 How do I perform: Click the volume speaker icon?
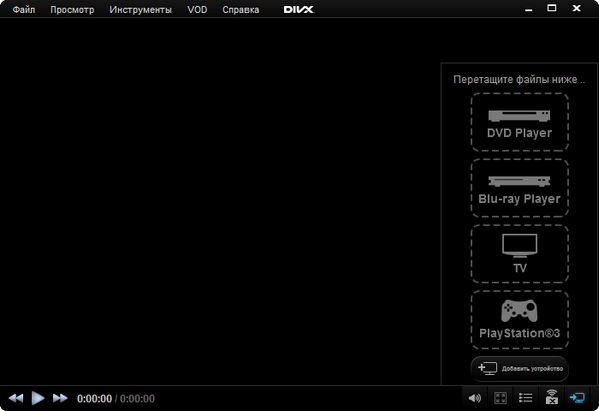(474, 398)
